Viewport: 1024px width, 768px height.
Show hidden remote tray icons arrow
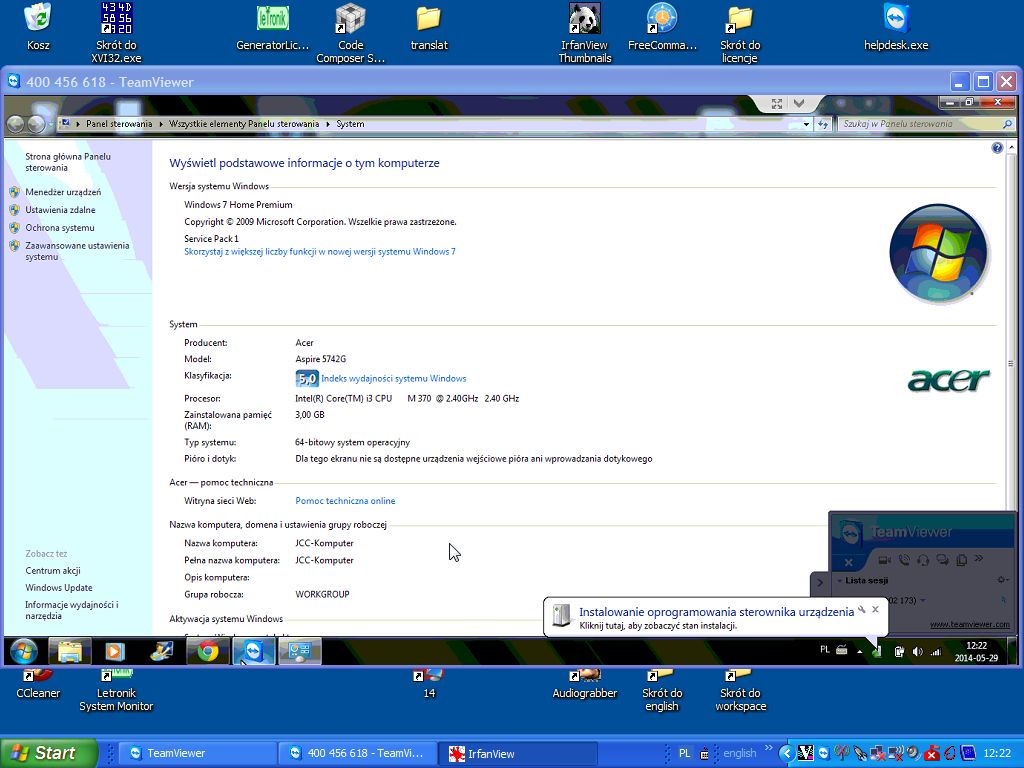[859, 651]
